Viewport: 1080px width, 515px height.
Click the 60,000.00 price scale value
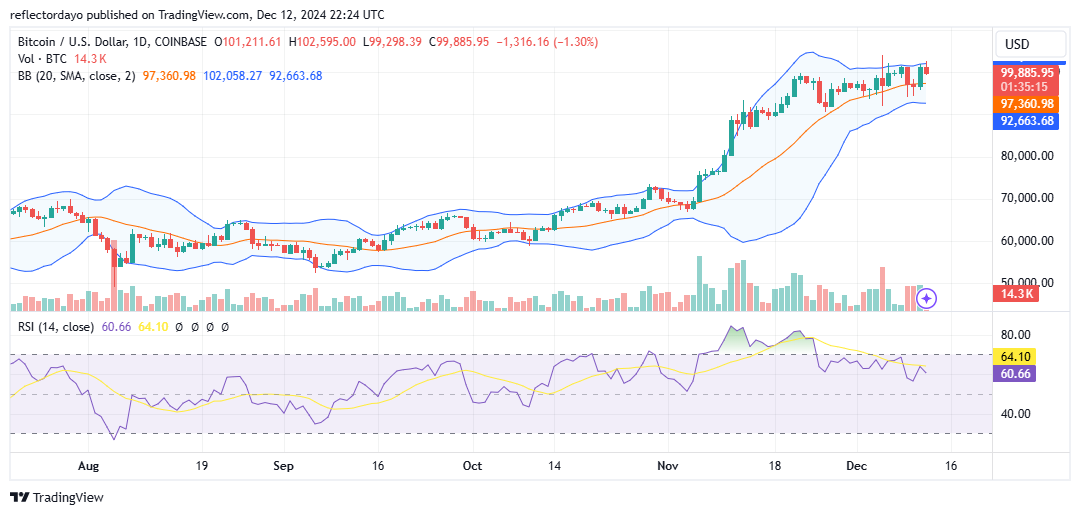[x=1028, y=240]
